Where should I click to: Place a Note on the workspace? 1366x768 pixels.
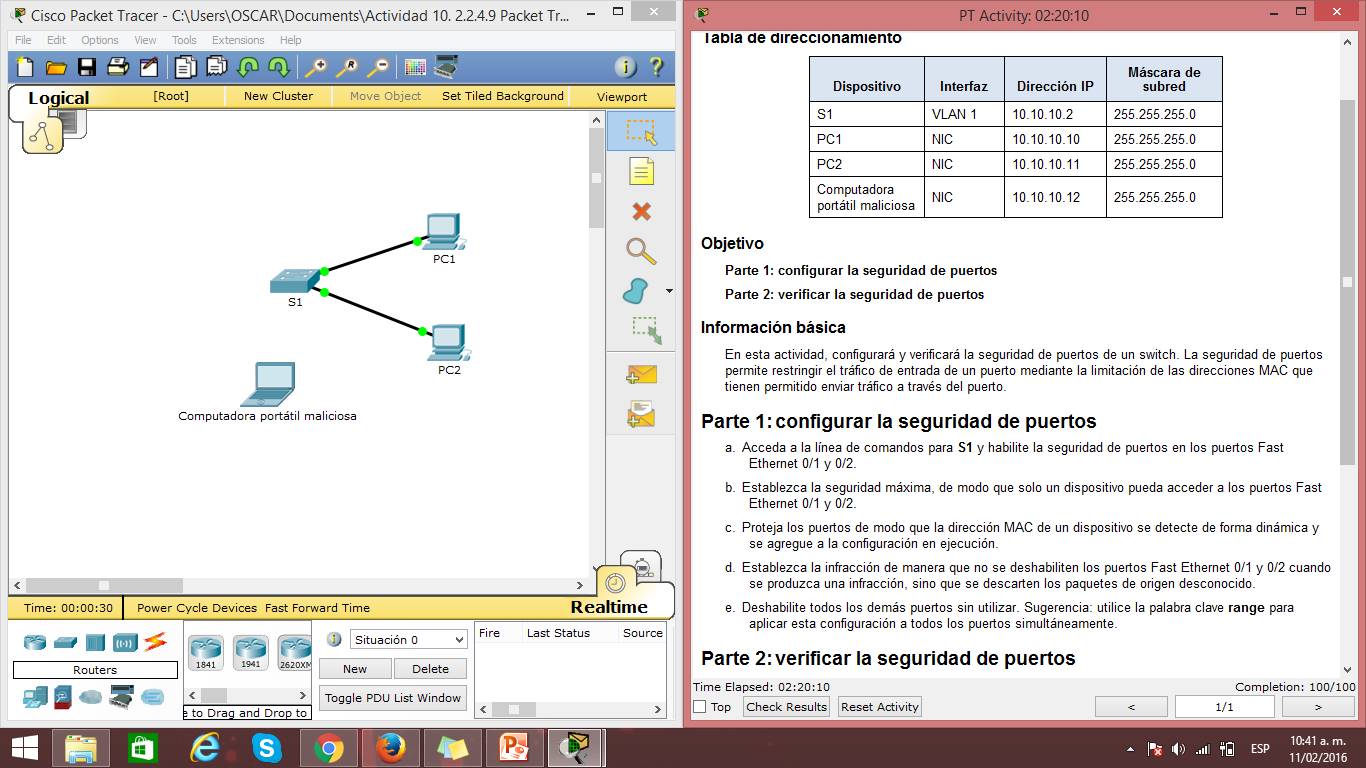click(x=641, y=172)
